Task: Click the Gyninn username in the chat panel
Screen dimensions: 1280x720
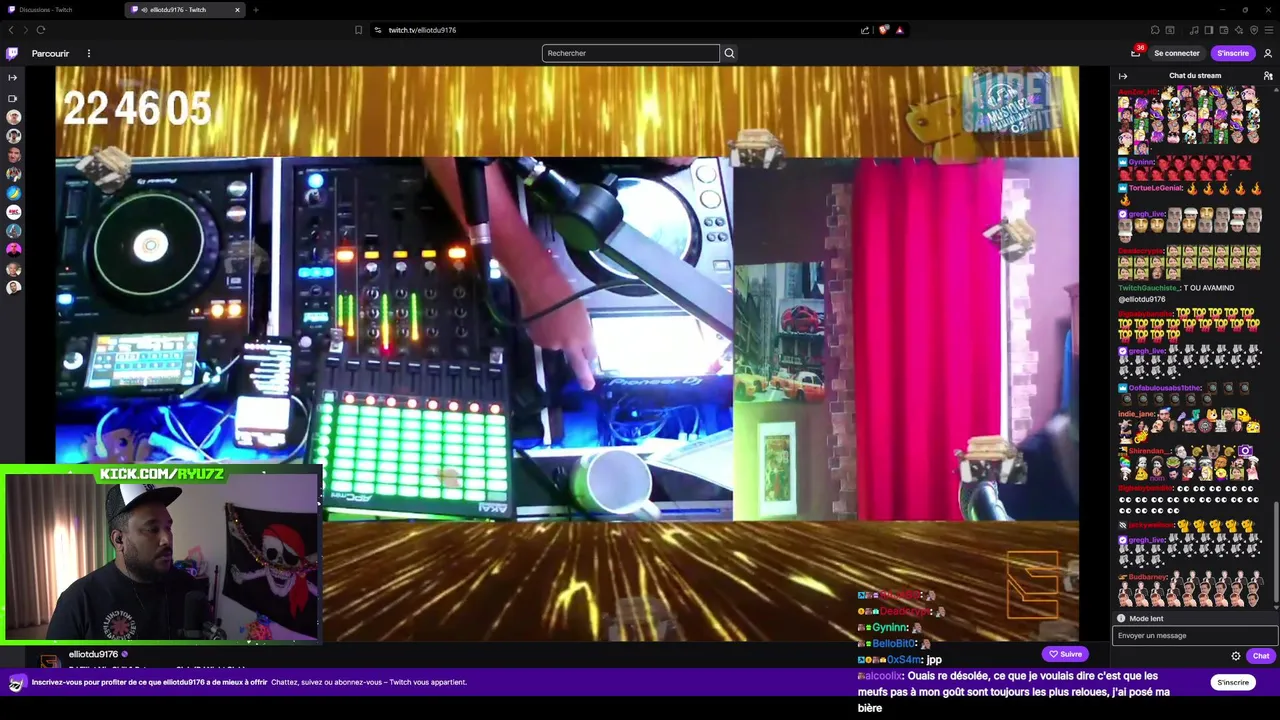Action: [1141, 162]
